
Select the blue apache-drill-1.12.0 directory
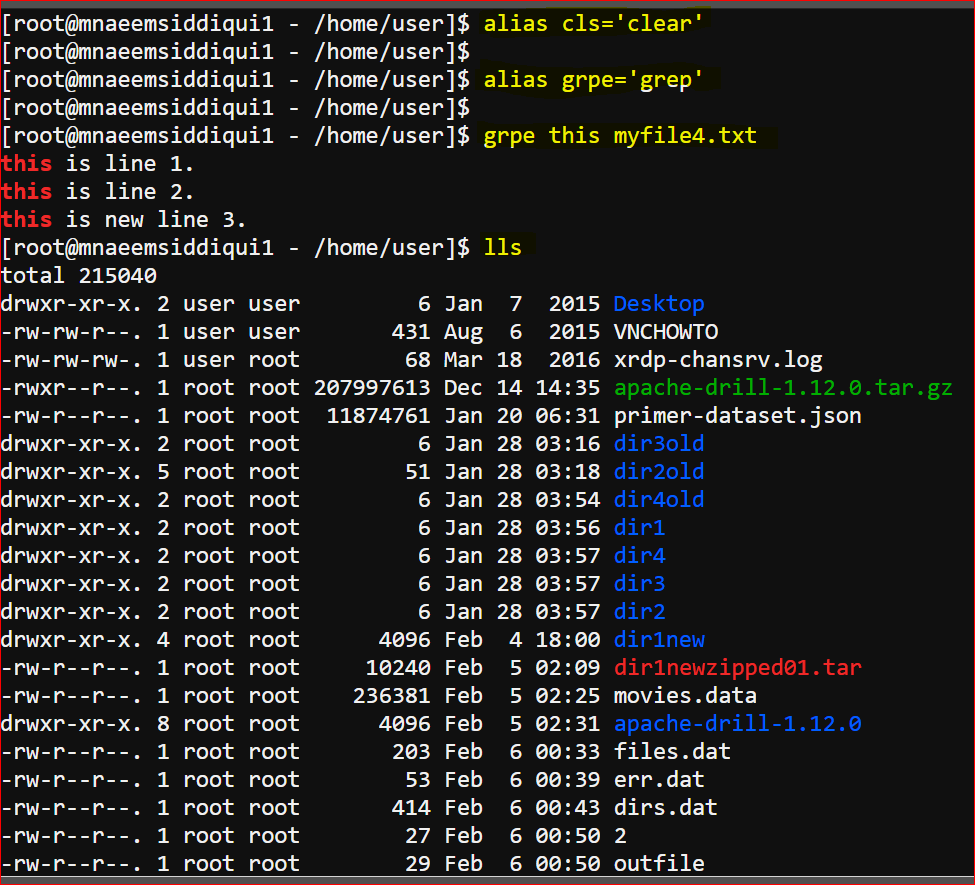click(x=737, y=723)
